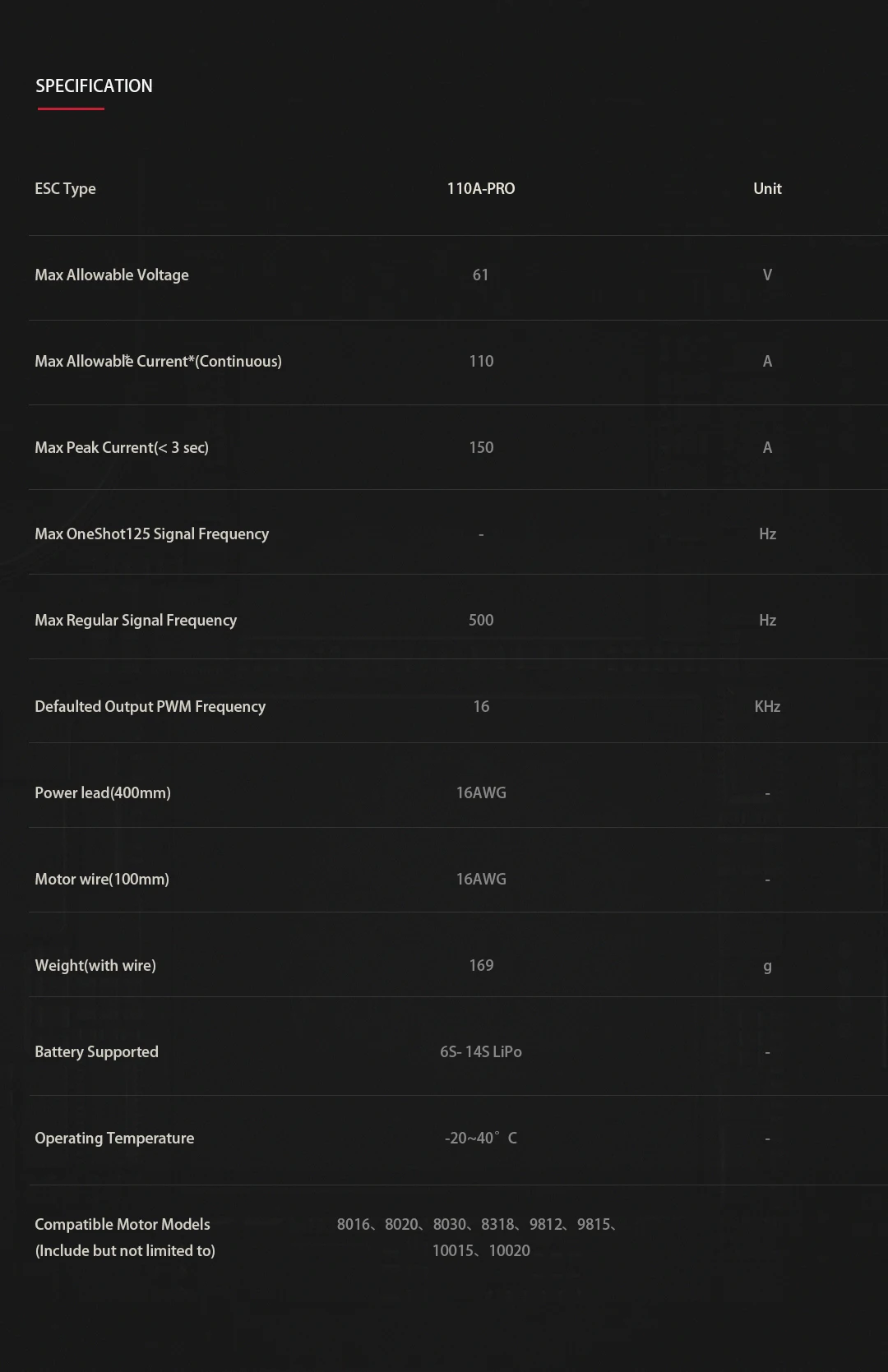This screenshot has width=888, height=1372.
Task: Select the 110A-PRO column header
Action: 481,189
